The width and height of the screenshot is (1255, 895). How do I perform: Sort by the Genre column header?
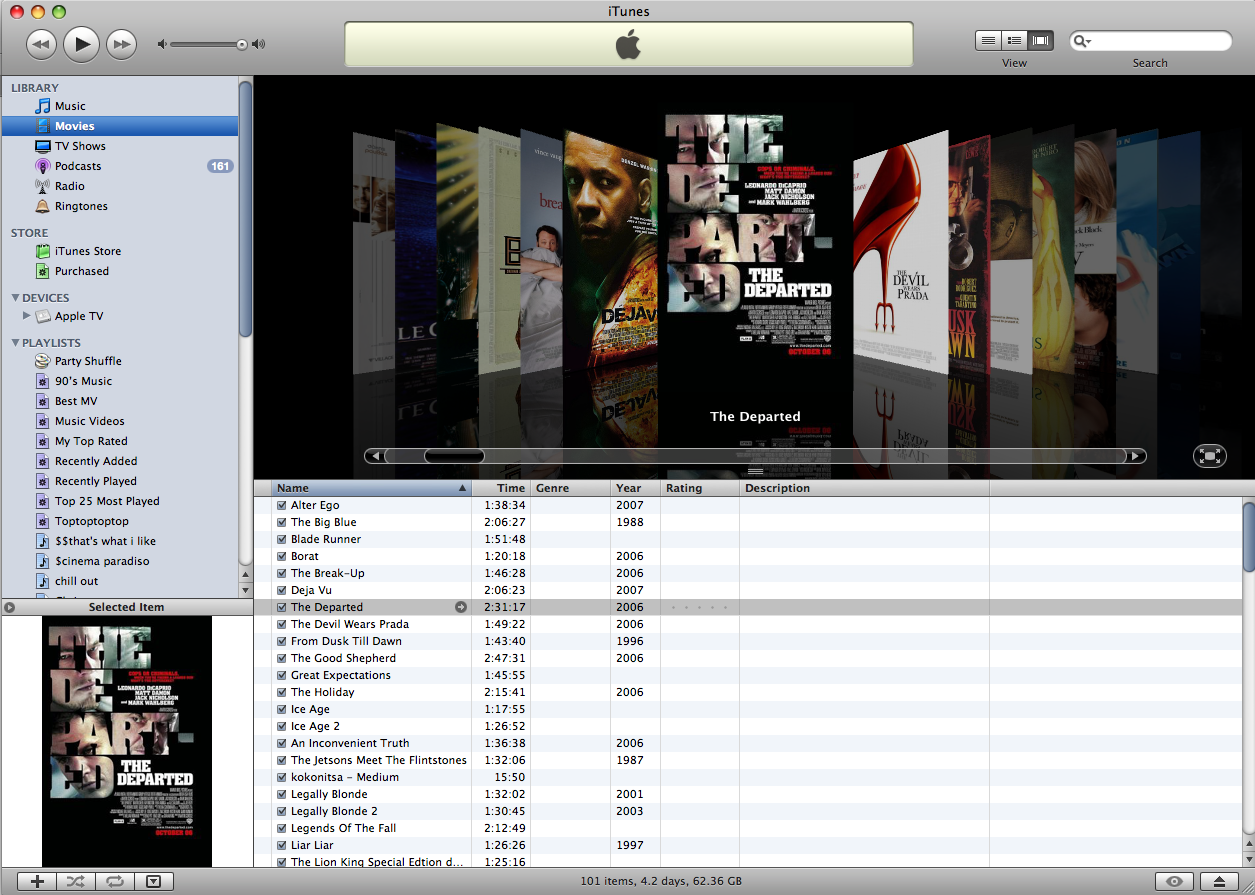571,488
